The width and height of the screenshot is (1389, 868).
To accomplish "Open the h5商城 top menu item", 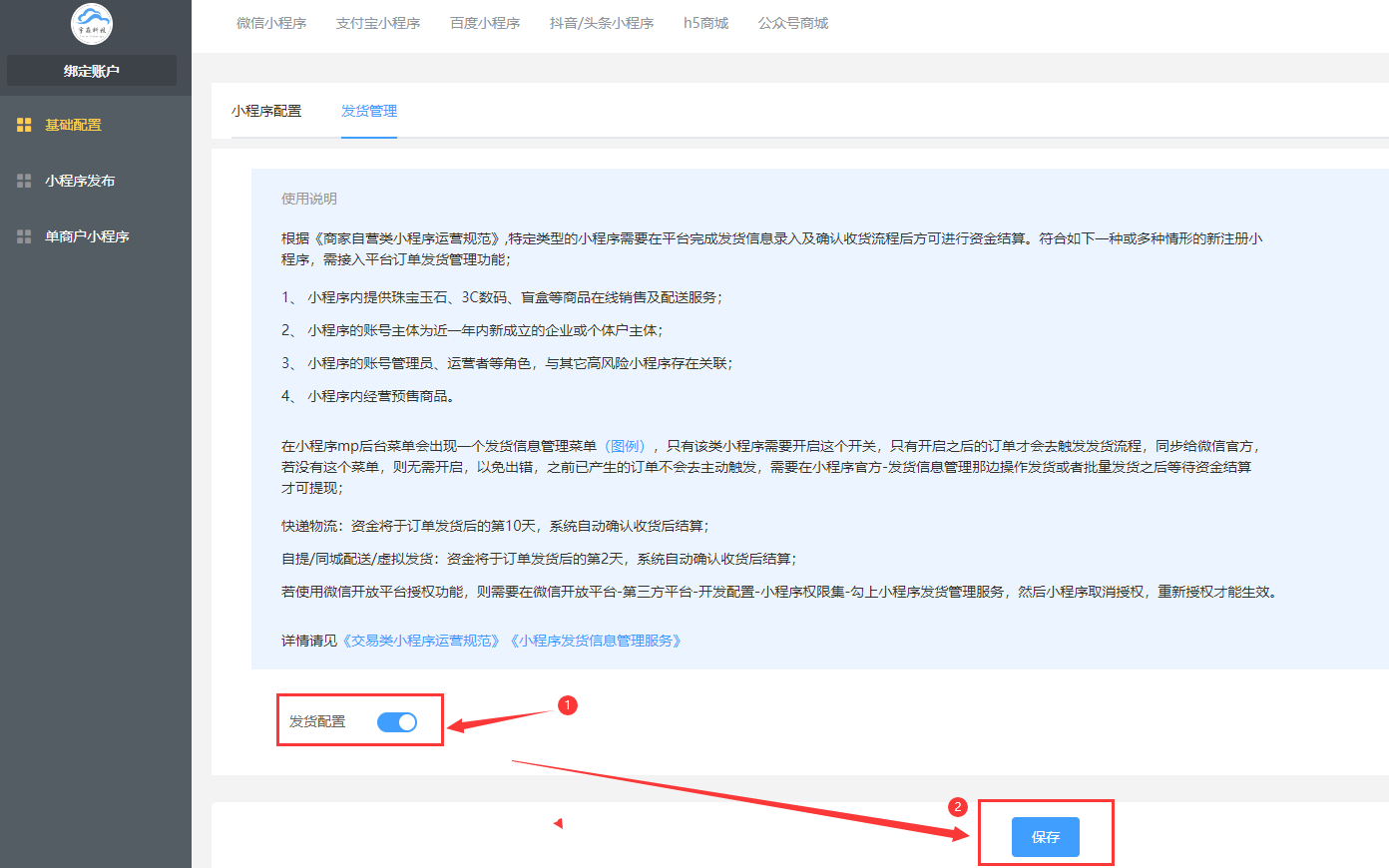I will pyautogui.click(x=705, y=23).
